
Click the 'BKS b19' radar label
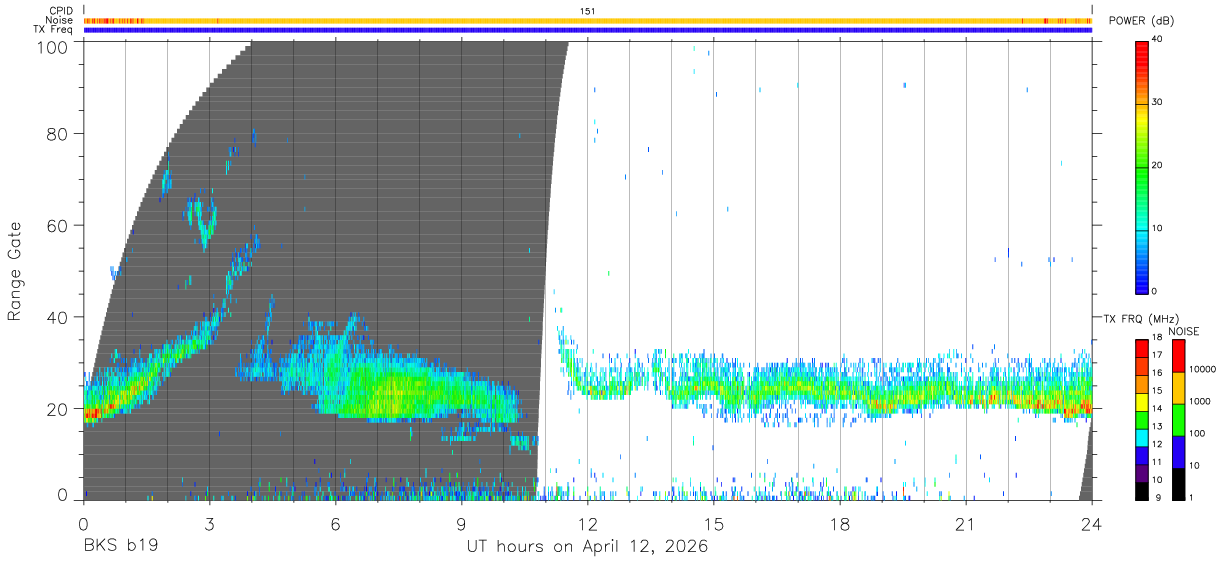(x=120, y=547)
